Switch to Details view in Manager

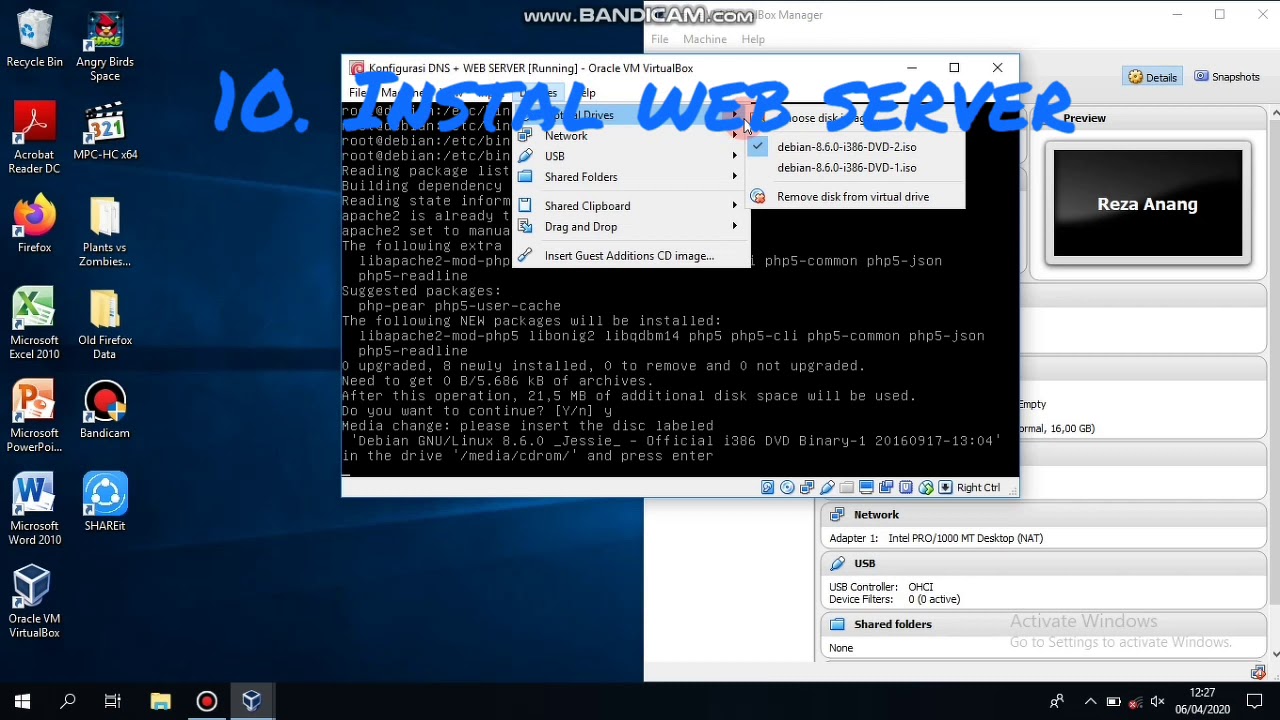coord(1153,77)
